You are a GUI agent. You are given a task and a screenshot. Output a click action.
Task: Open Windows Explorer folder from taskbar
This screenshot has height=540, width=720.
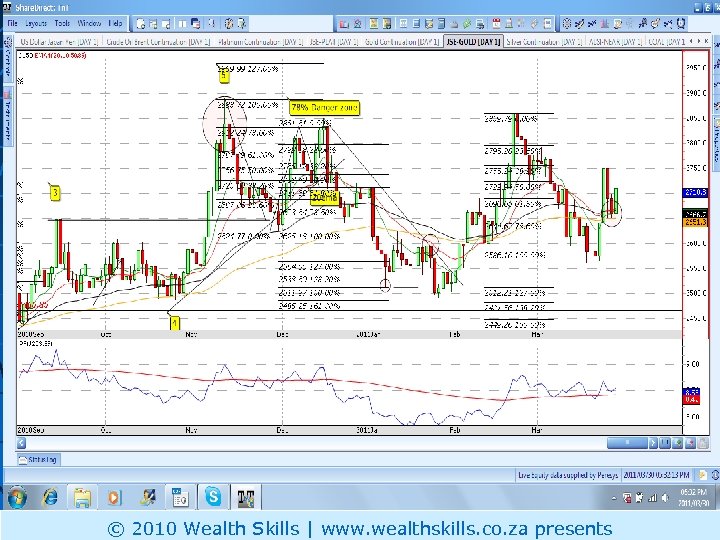82,498
